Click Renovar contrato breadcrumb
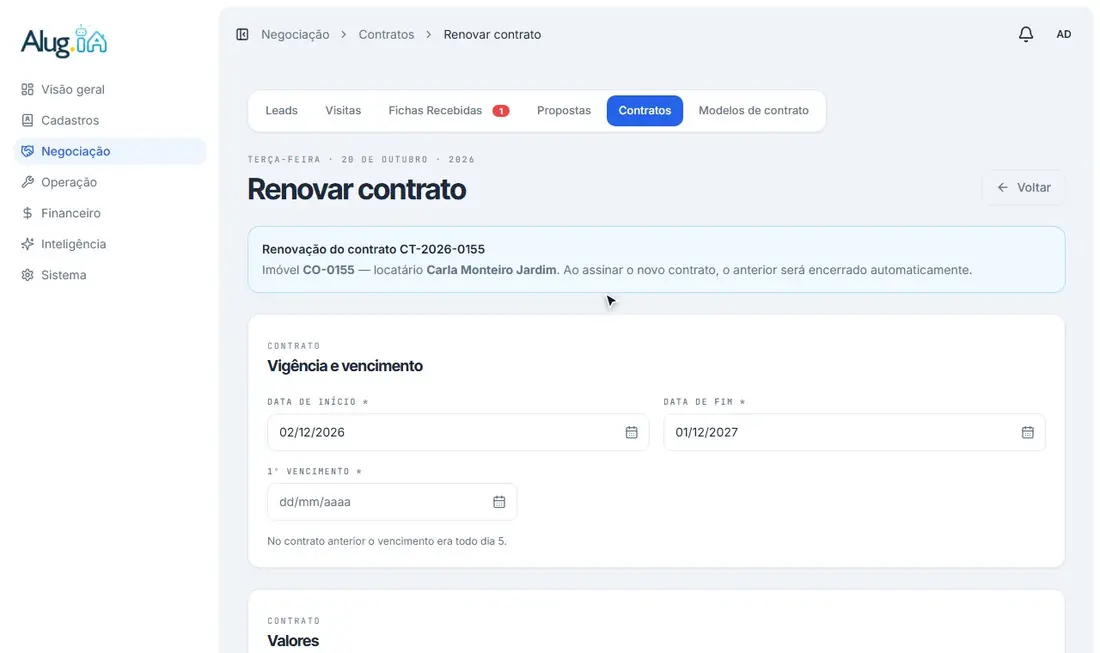The image size is (1100, 653). [492, 34]
